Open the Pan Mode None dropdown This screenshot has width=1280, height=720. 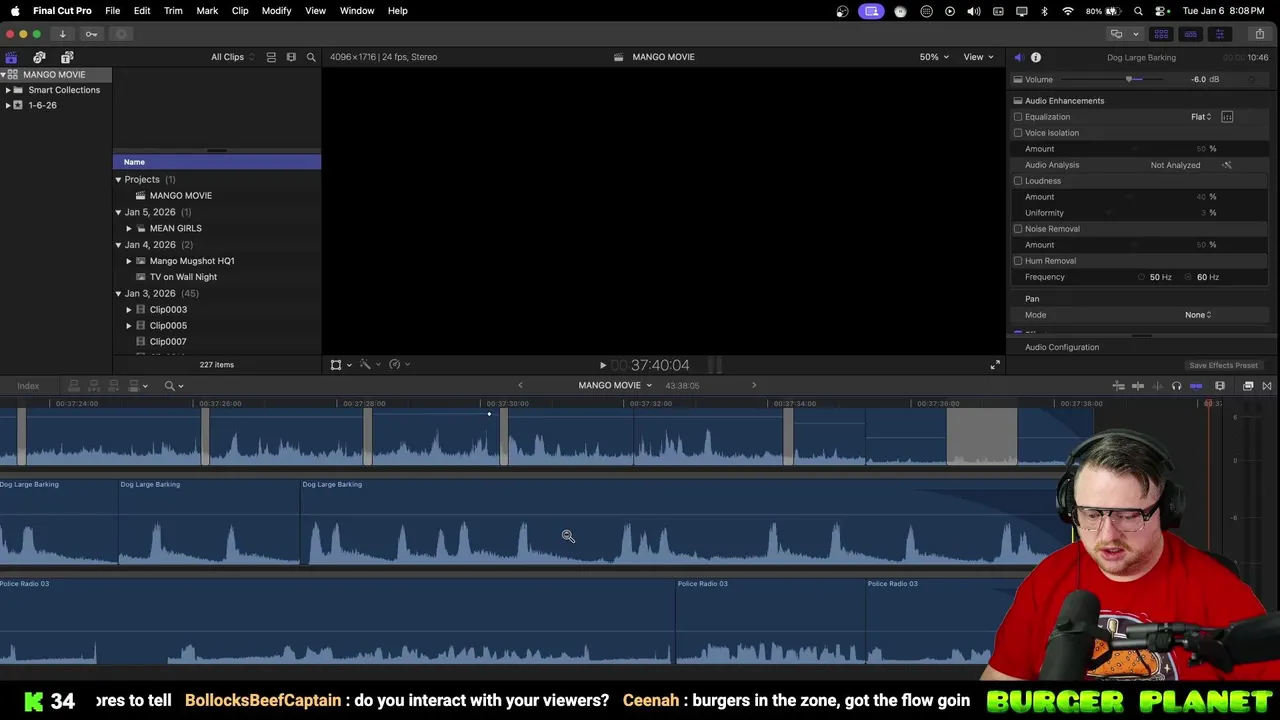pos(1198,315)
